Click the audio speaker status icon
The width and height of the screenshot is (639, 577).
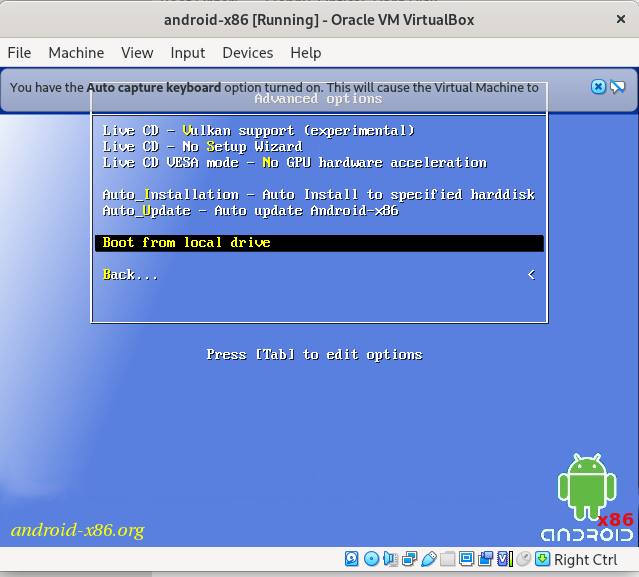390,559
